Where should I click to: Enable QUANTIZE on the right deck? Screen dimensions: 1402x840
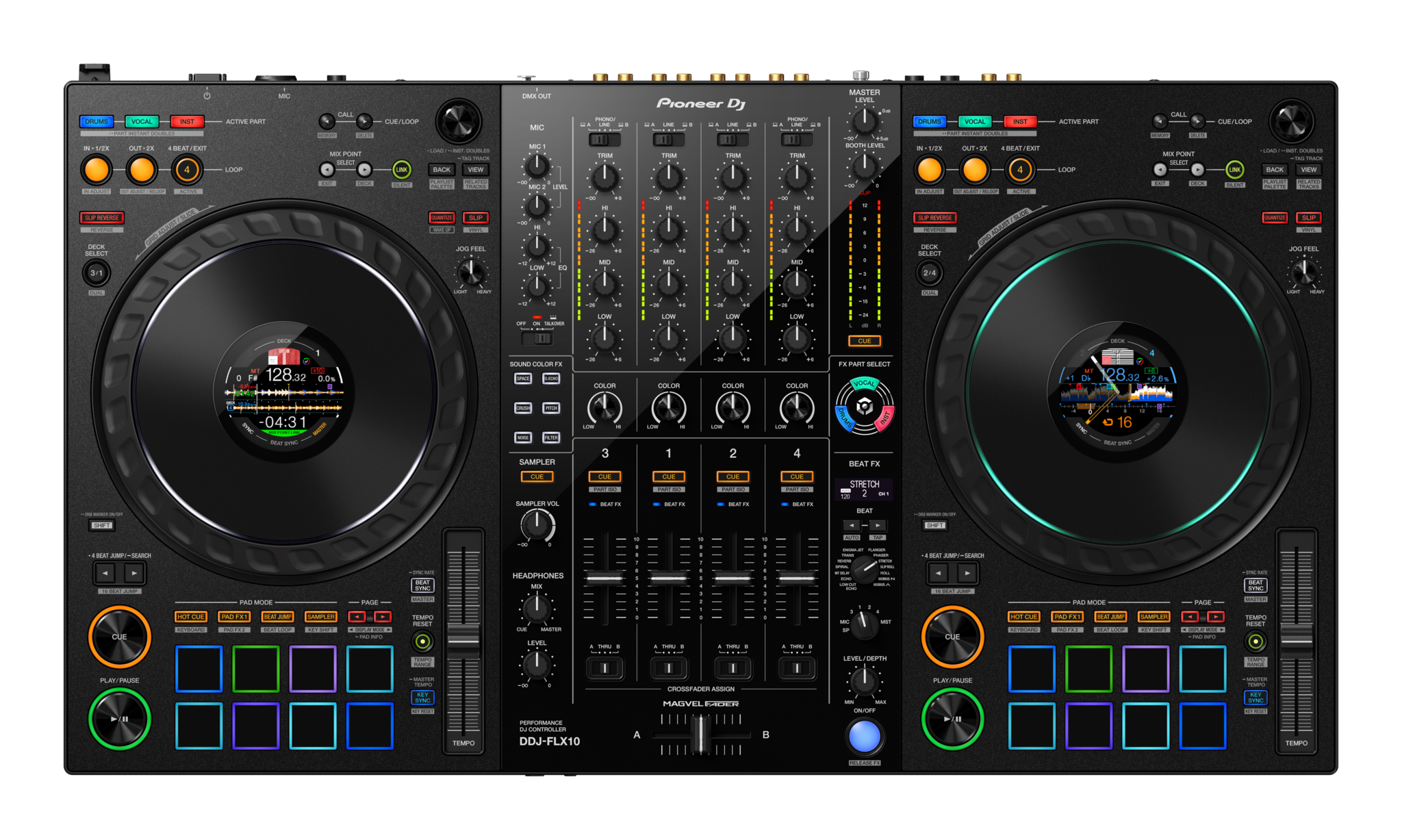1275,218
